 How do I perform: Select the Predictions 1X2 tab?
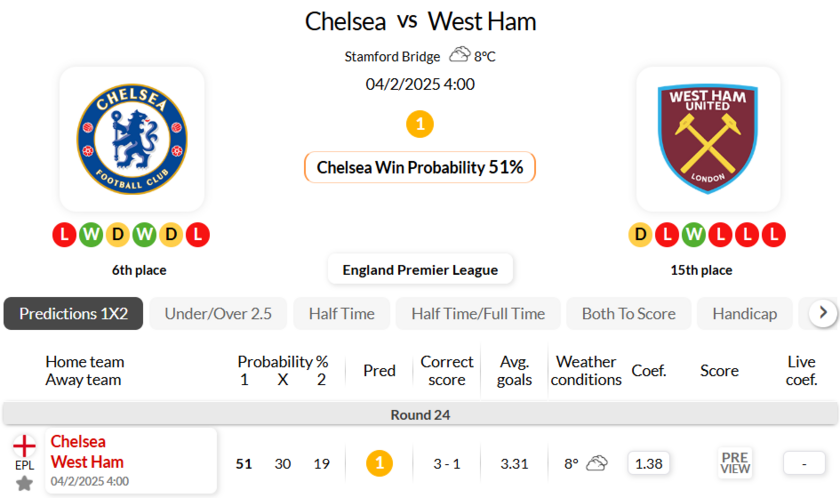coord(73,313)
